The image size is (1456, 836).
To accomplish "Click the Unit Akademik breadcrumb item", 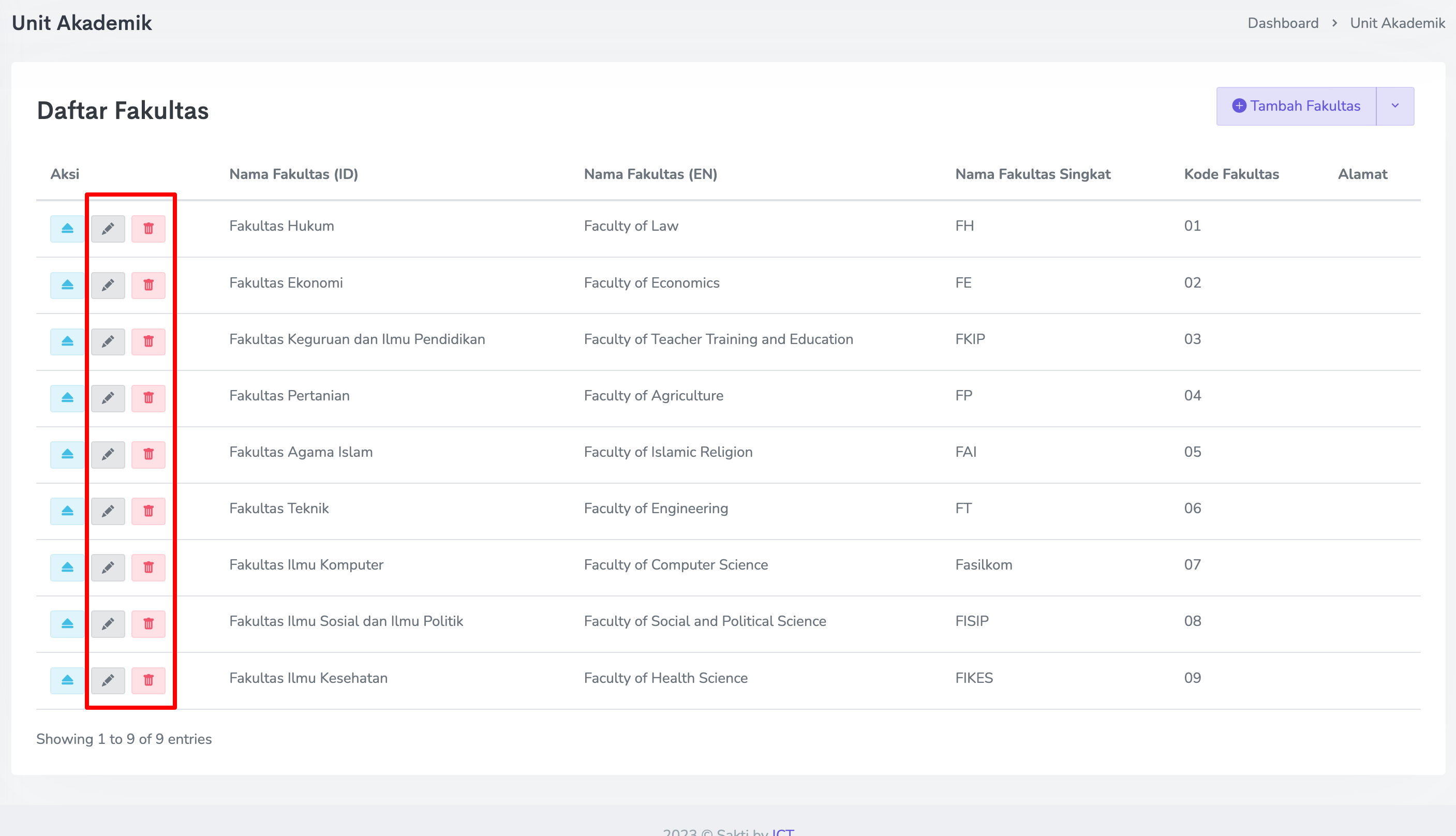I will 1397,23.
